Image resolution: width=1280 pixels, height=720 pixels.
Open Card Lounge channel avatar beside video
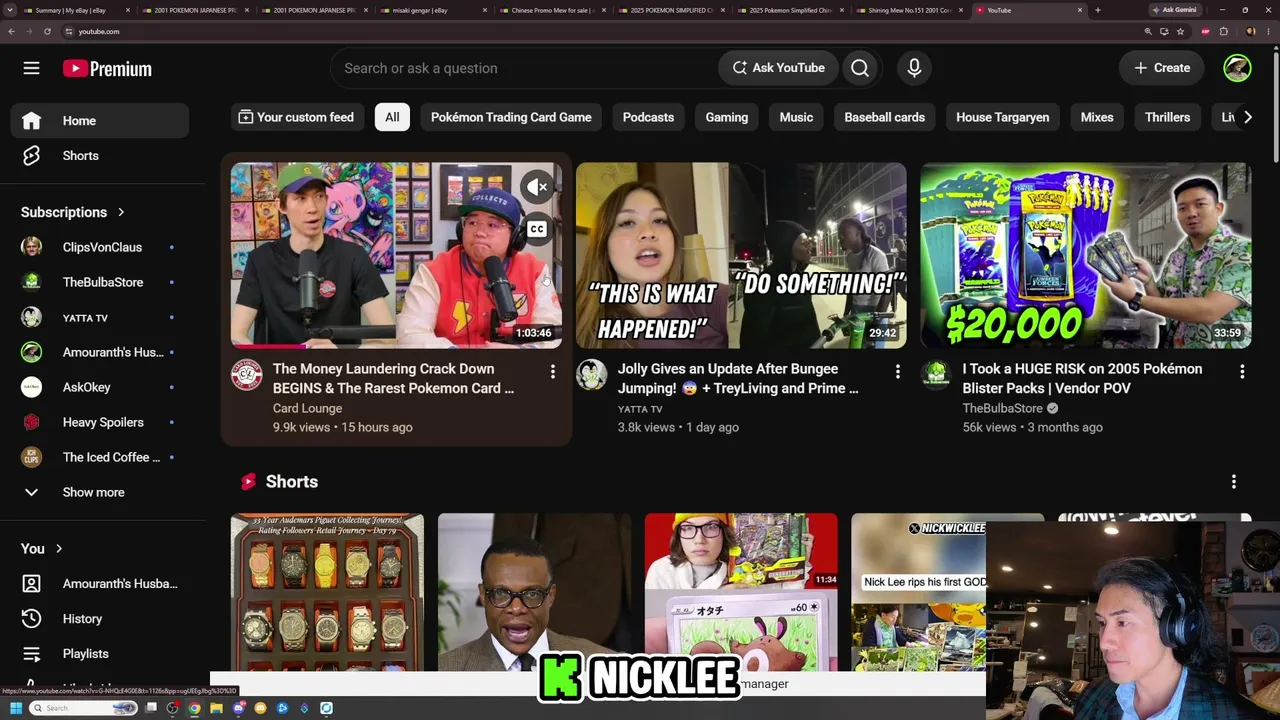pos(247,375)
